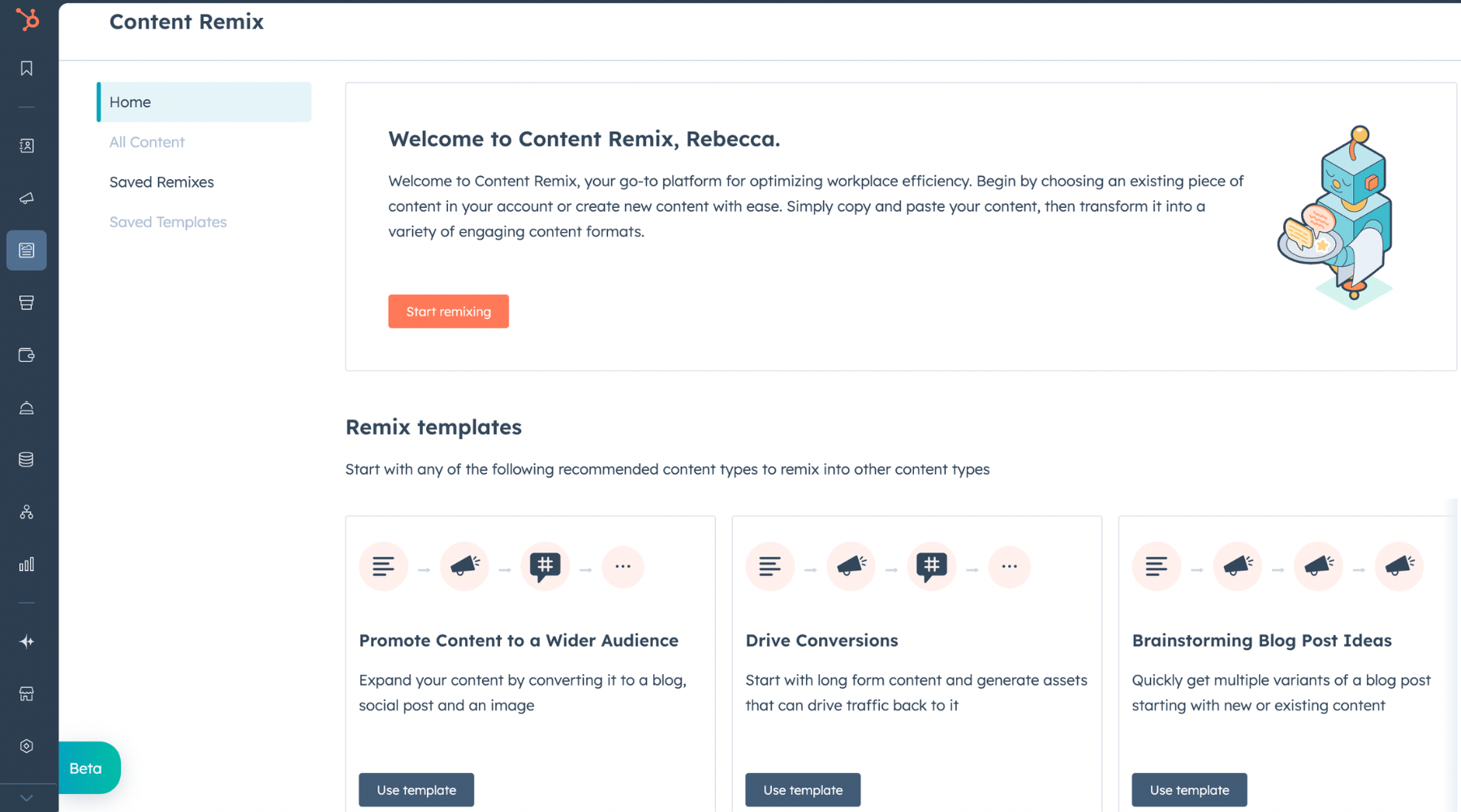This screenshot has width=1461, height=812.
Task: Open the Marketing megaphone sidebar icon
Action: pos(27,198)
